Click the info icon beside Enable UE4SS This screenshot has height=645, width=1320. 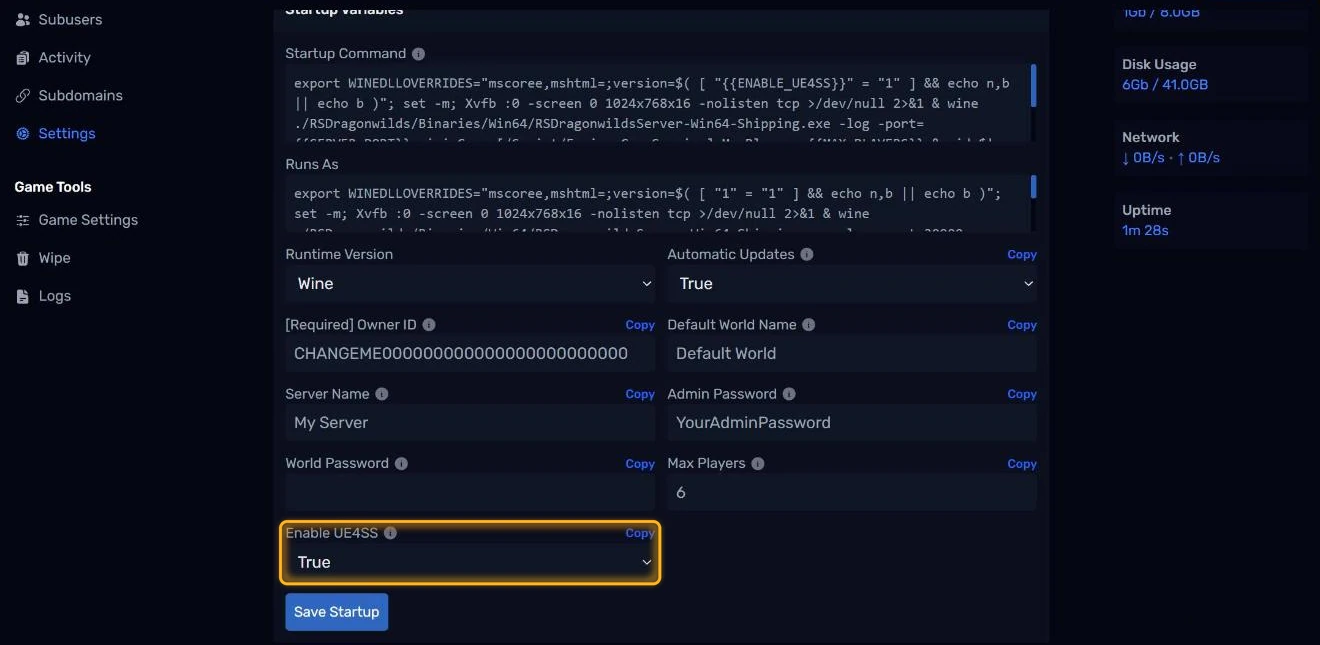pyautogui.click(x=390, y=533)
